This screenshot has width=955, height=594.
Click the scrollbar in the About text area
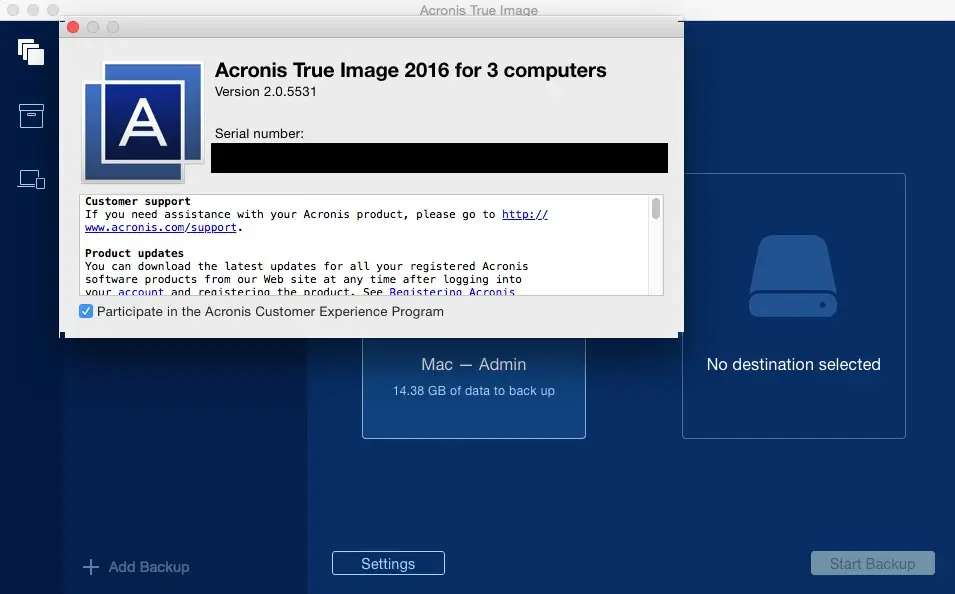point(656,208)
